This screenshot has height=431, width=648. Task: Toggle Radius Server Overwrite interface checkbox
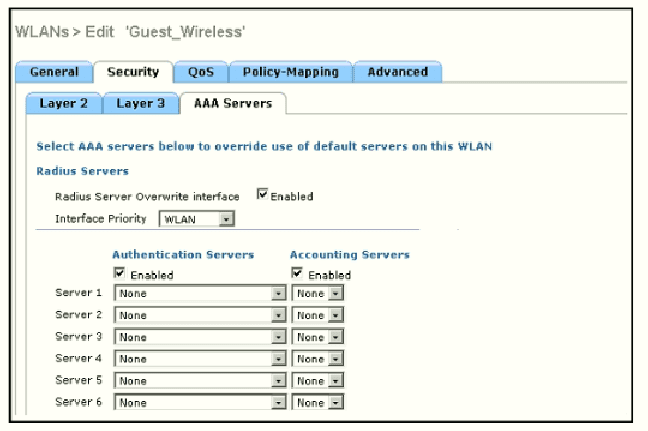click(x=263, y=195)
